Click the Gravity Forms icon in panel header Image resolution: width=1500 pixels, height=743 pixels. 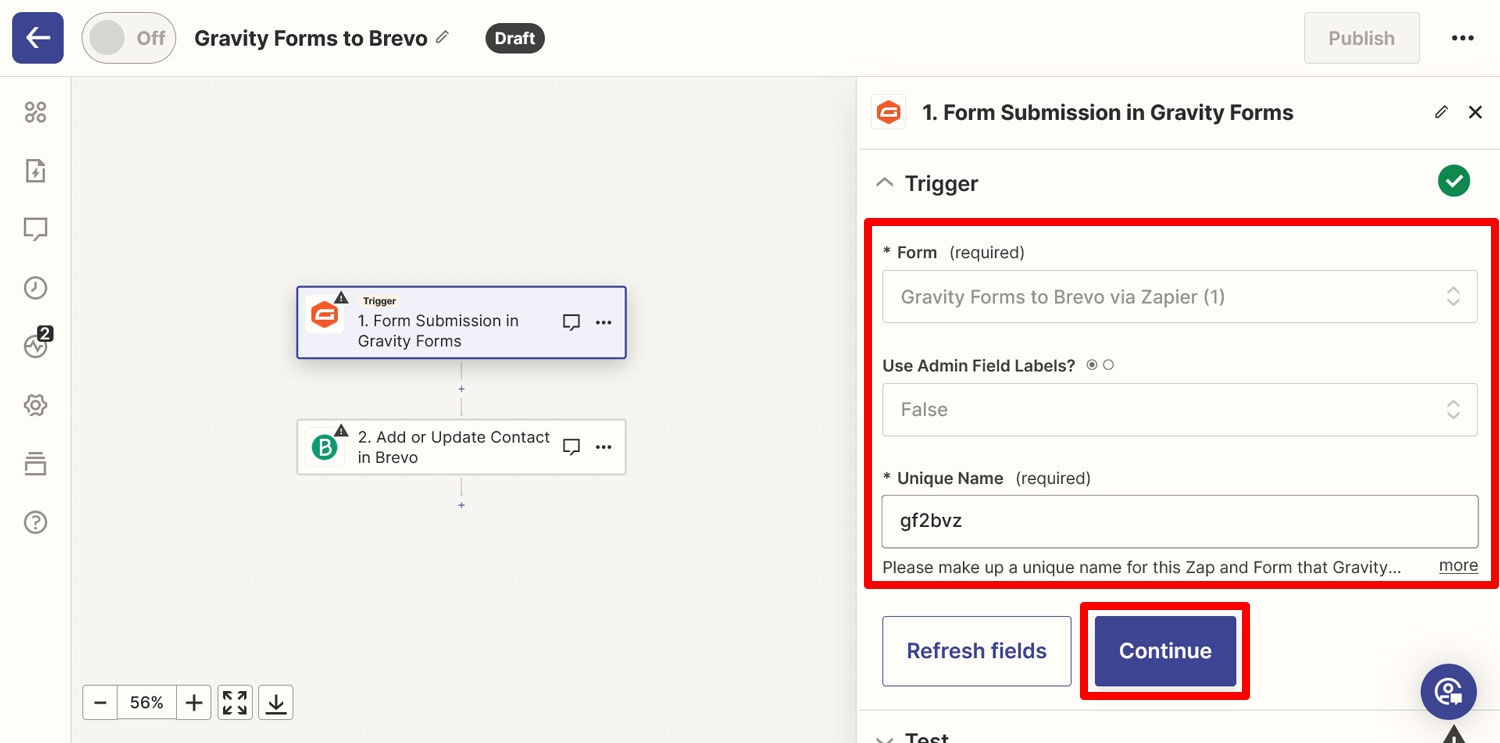click(x=888, y=113)
